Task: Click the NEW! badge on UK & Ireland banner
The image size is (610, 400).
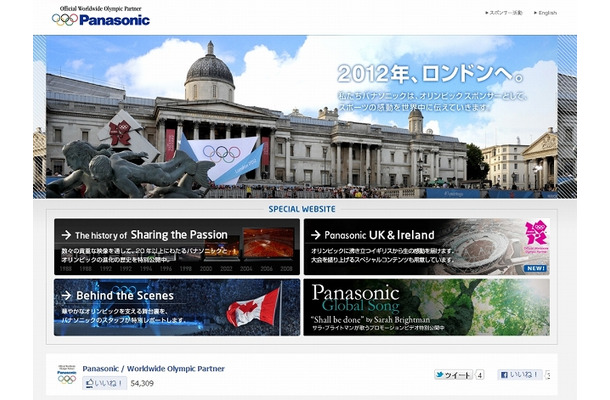Action: [x=536, y=268]
